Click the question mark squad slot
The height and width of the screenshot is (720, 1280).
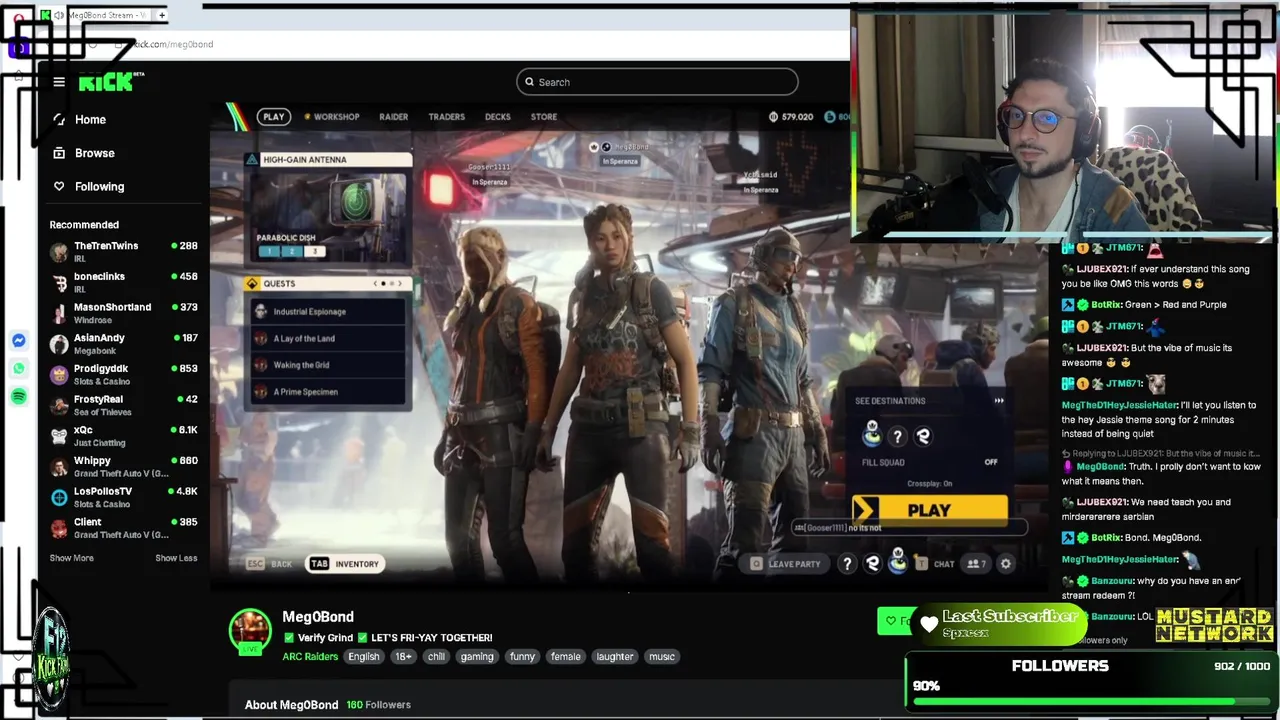tap(898, 436)
